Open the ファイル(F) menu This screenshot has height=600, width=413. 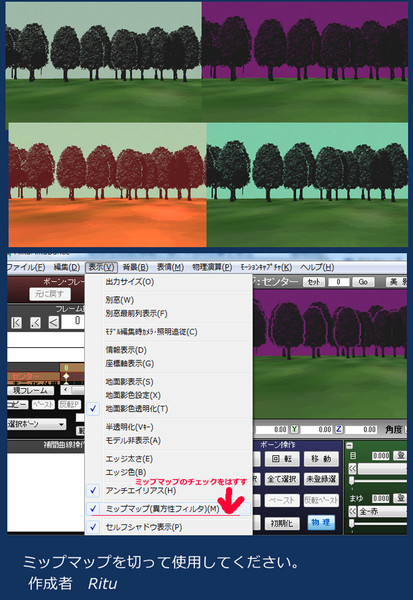26,267
